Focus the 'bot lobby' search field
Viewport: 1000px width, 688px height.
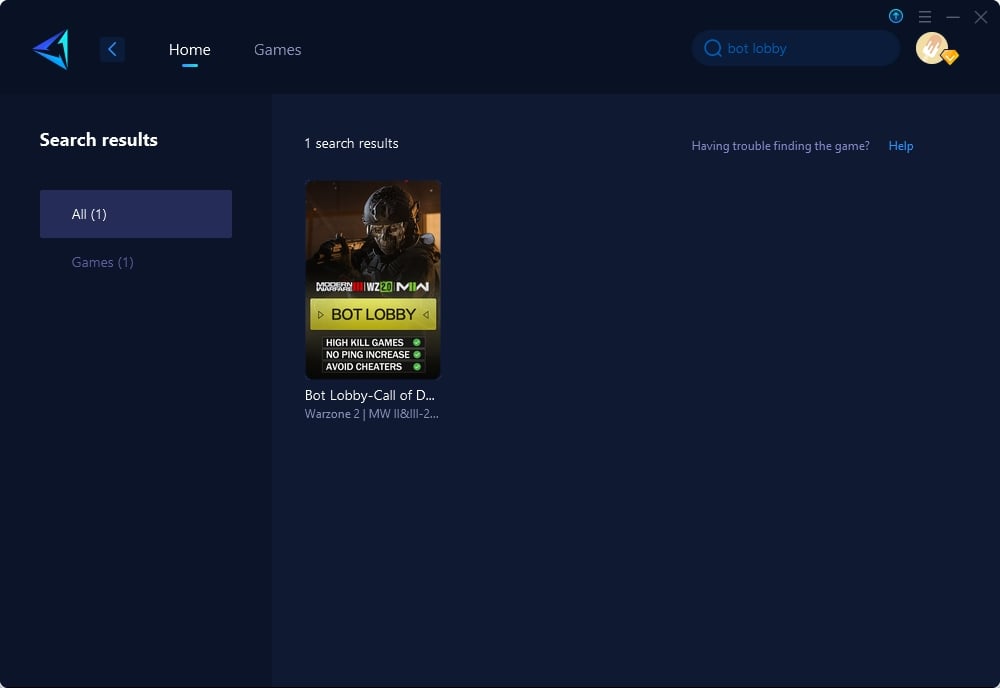pyautogui.click(x=795, y=48)
